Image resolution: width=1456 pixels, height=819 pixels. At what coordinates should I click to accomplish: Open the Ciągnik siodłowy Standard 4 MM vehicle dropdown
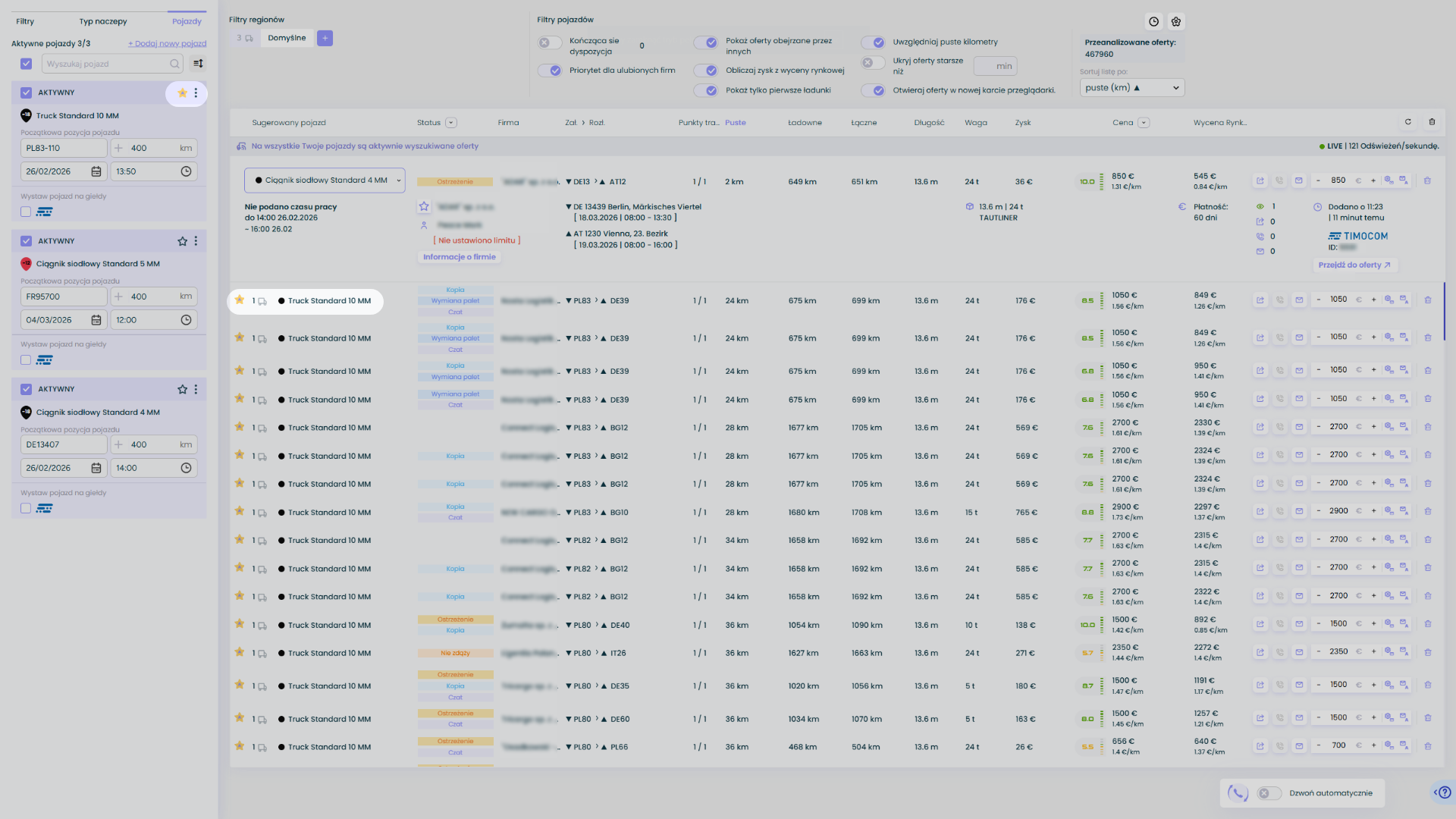click(325, 180)
